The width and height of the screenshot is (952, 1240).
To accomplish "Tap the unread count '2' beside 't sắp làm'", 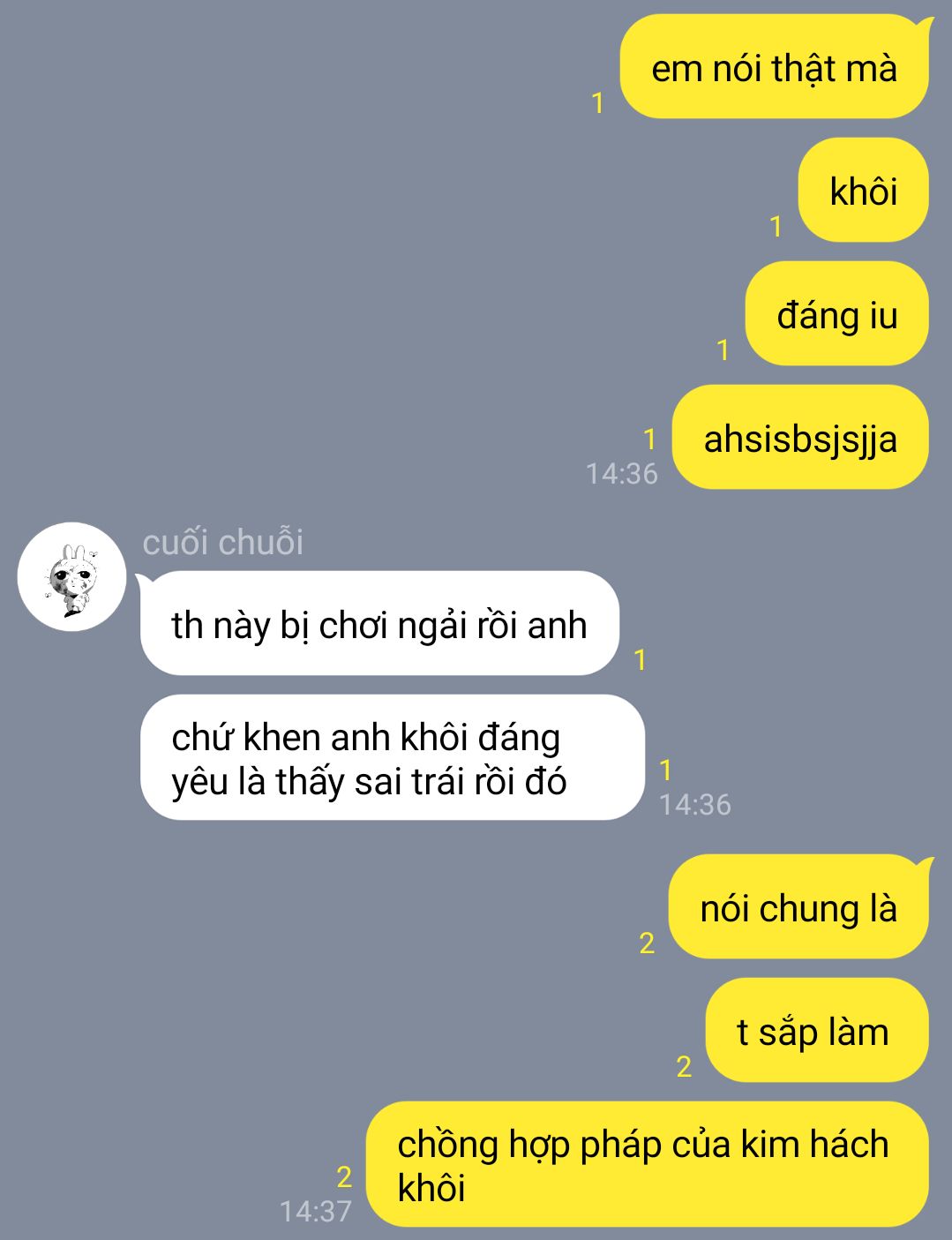I will (x=684, y=1067).
